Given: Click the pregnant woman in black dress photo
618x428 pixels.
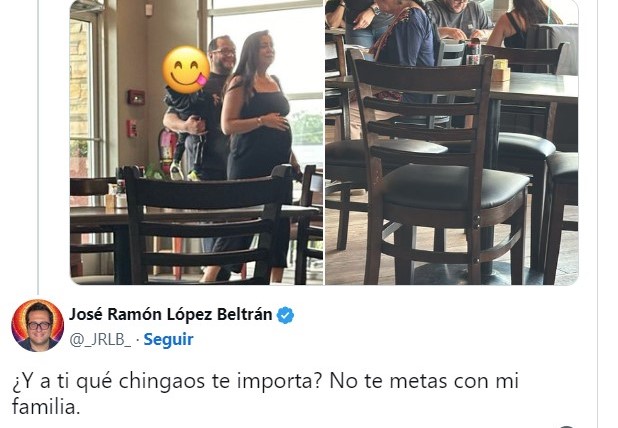Looking at the screenshot, I should click(x=256, y=154).
